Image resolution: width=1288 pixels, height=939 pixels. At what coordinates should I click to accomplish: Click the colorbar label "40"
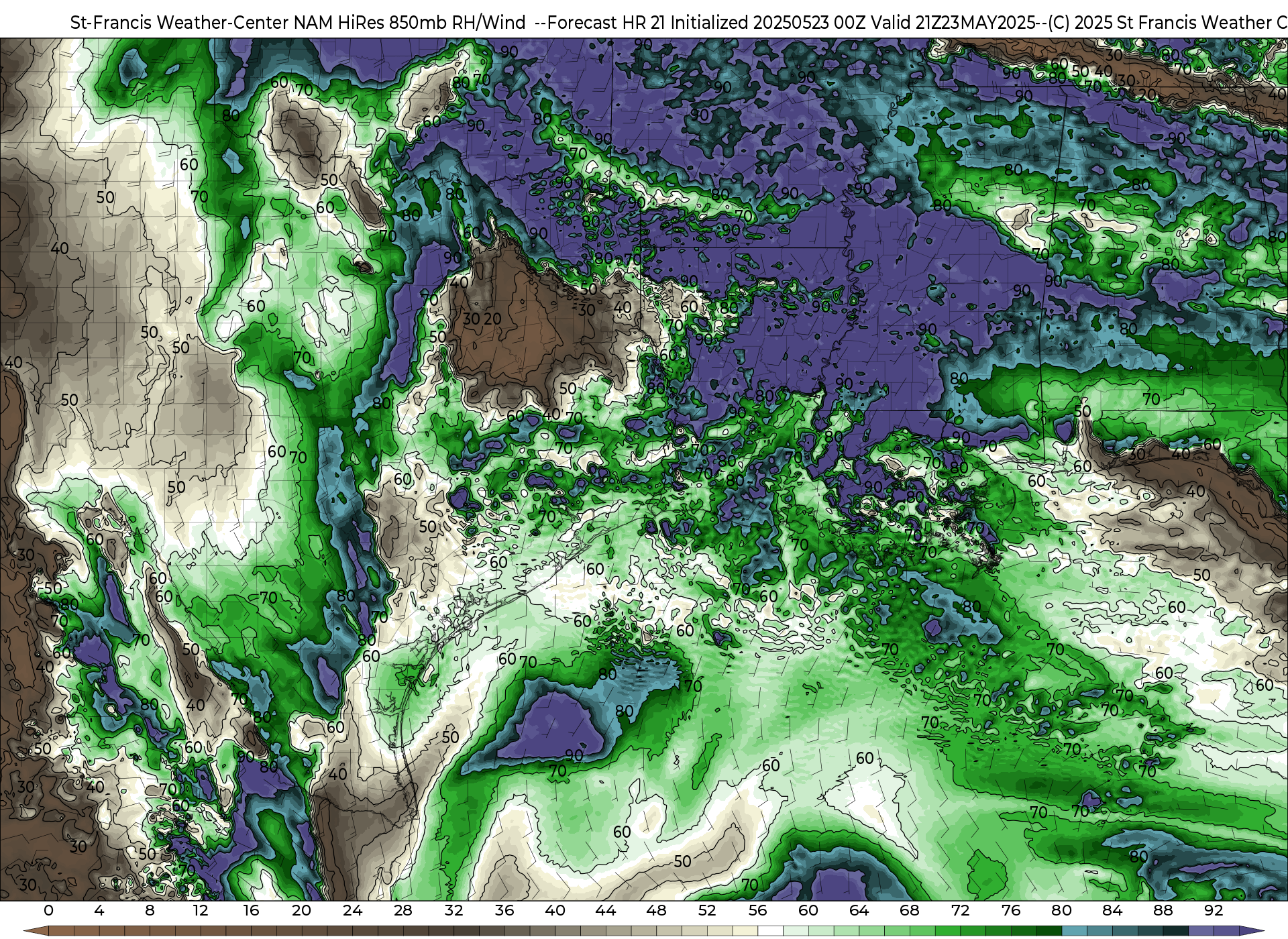(x=555, y=910)
